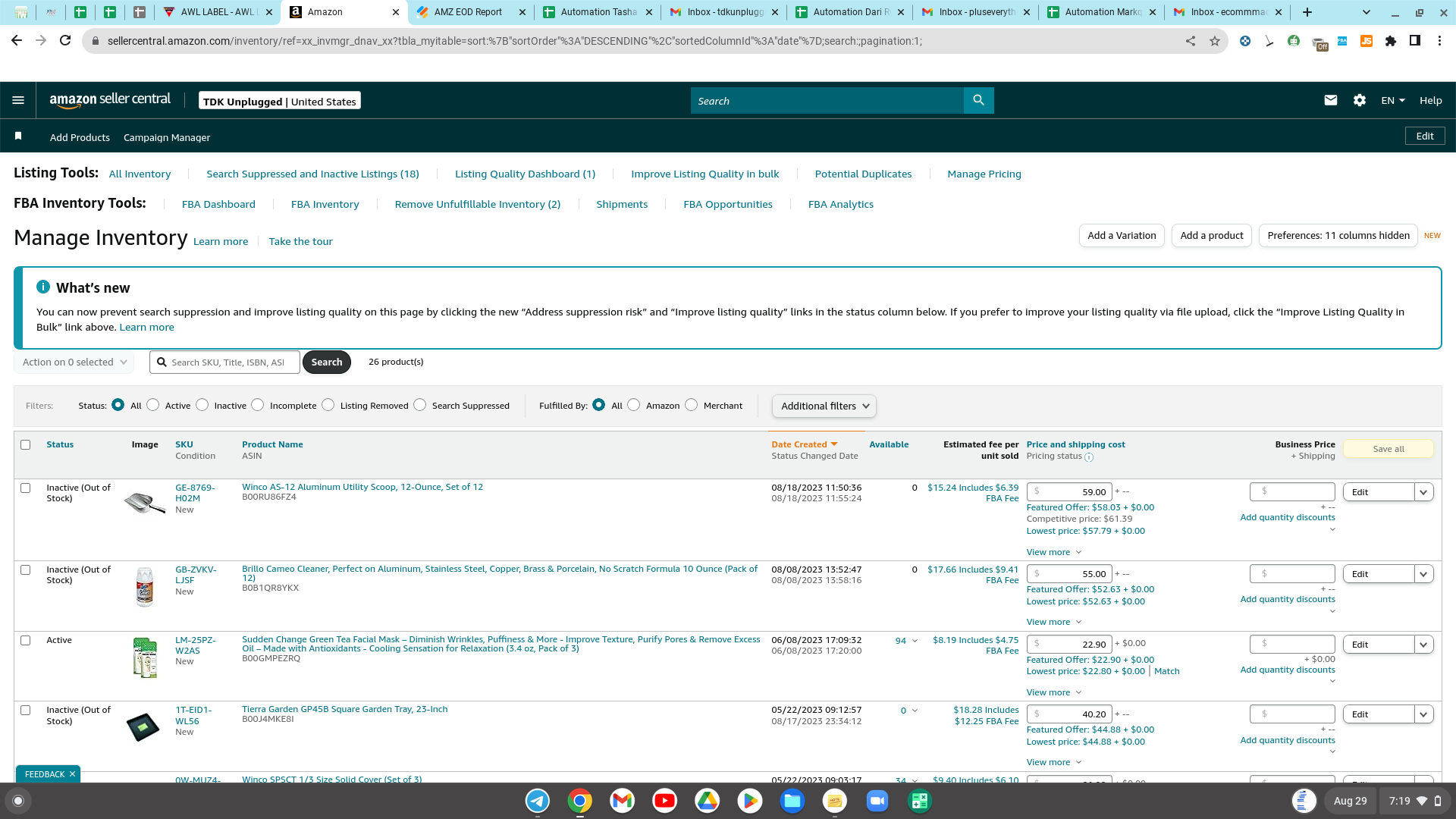The height and width of the screenshot is (819, 1456).
Task: Click the Brillo Cameo Cleaner product thumbnail
Action: click(x=145, y=587)
